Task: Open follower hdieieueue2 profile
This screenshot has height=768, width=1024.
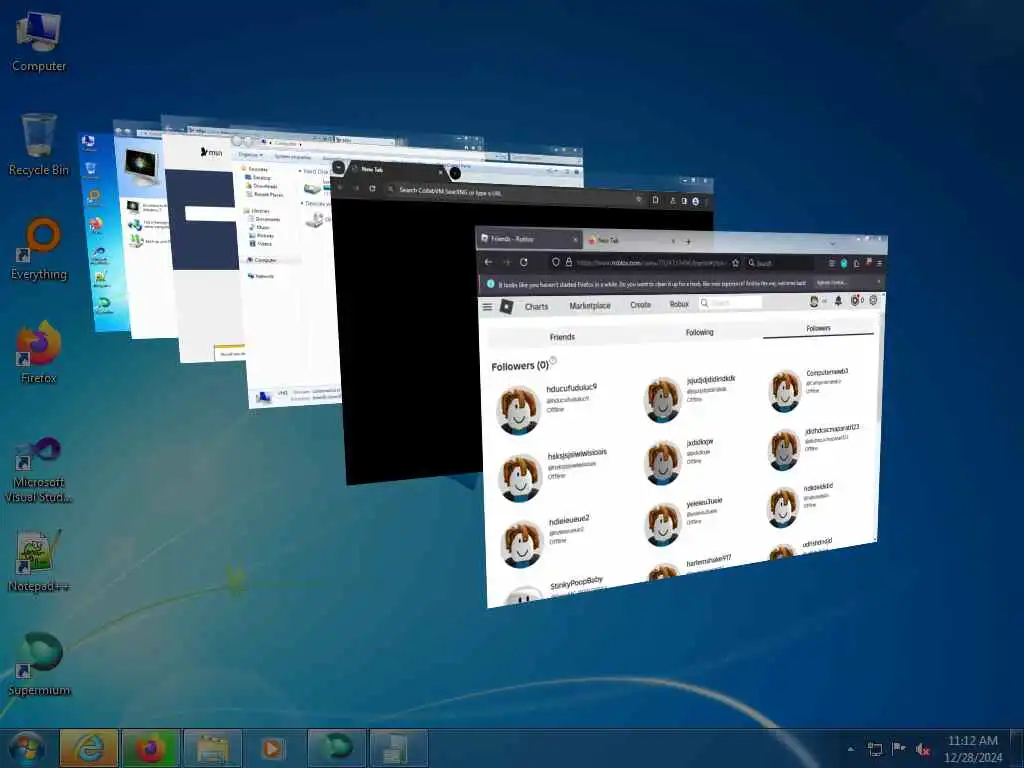Action: coord(569,520)
